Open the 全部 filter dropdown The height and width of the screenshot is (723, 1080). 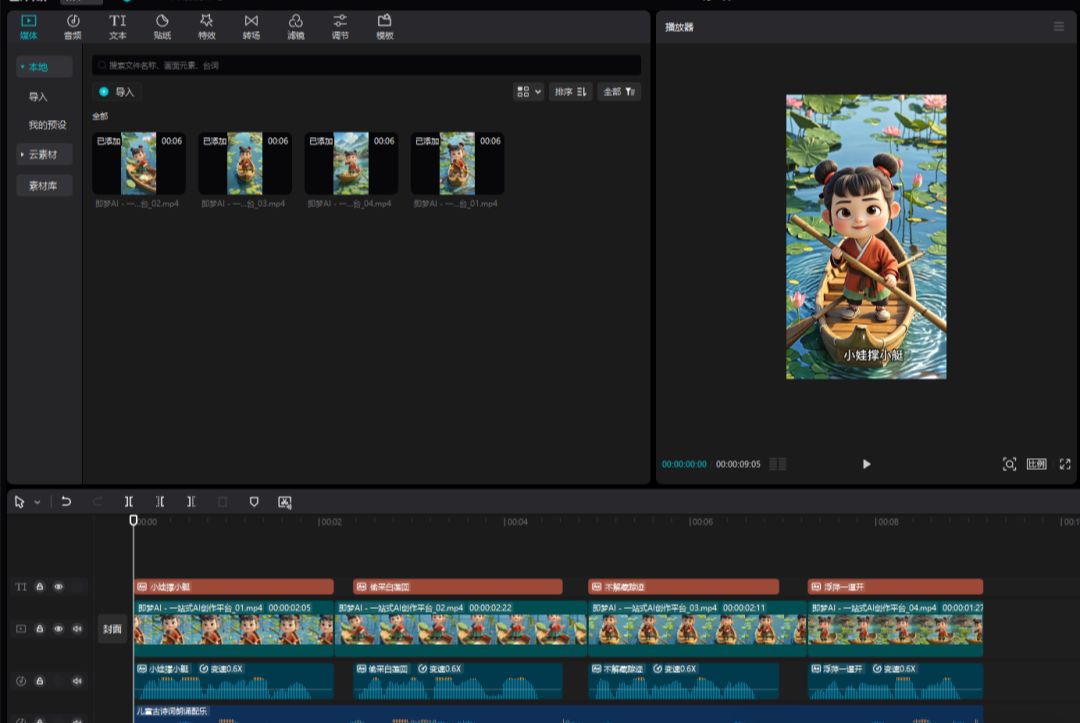(619, 92)
